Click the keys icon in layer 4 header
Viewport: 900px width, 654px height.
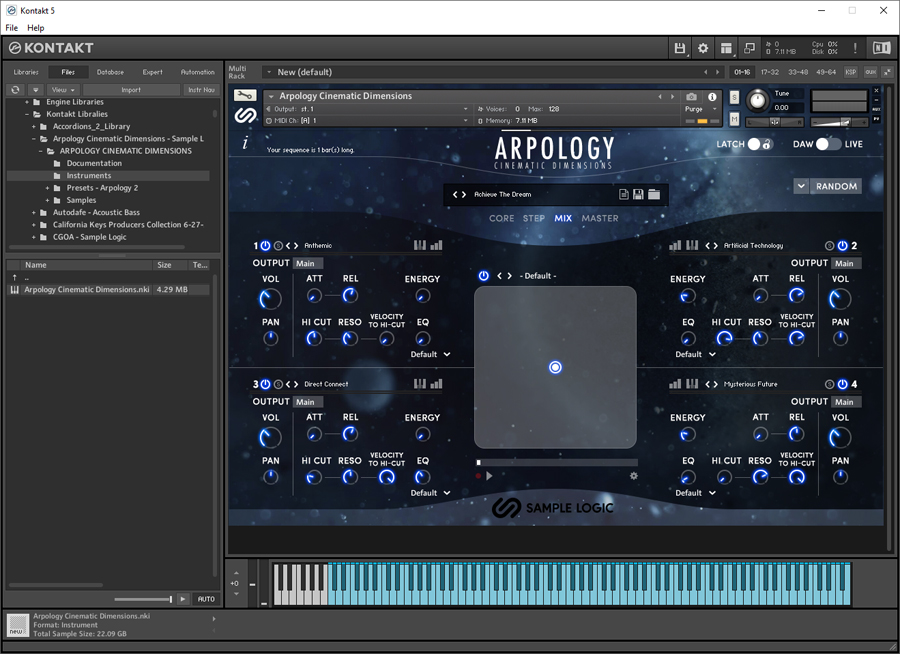(x=692, y=384)
